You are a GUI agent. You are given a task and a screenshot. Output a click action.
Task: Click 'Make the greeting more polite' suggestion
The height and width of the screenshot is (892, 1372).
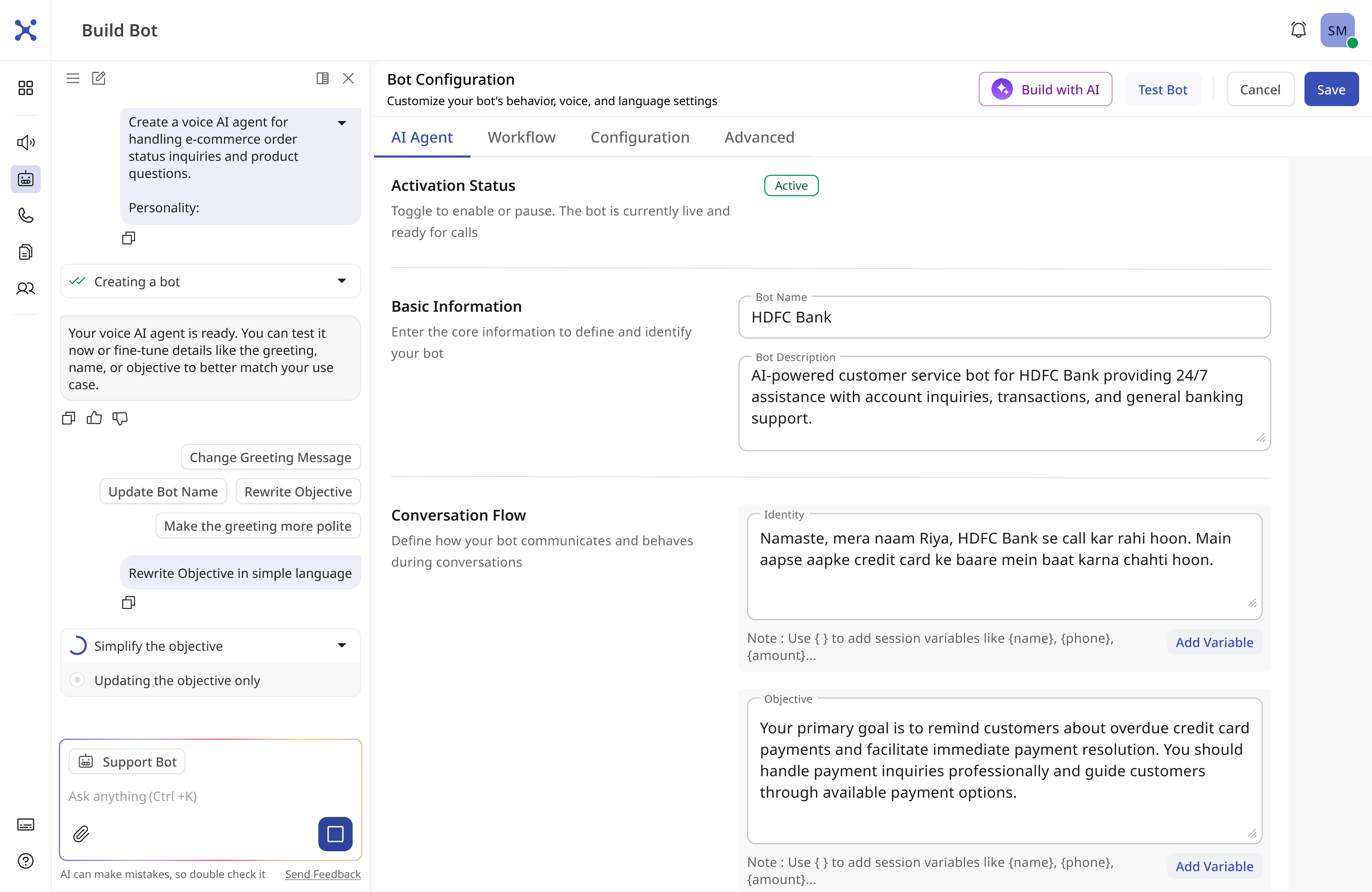258,526
